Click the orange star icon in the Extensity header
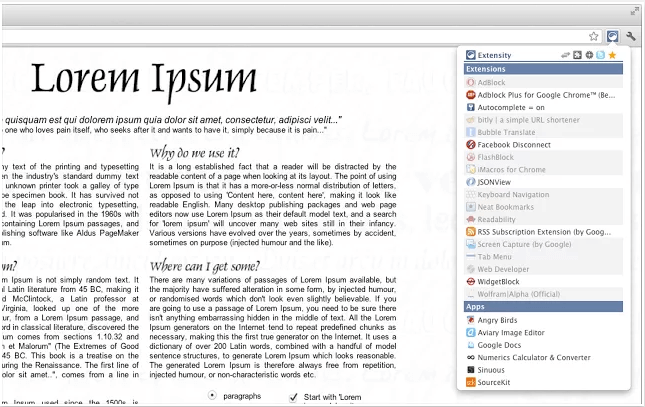Viewport: 645px width, 407px height. (612, 55)
